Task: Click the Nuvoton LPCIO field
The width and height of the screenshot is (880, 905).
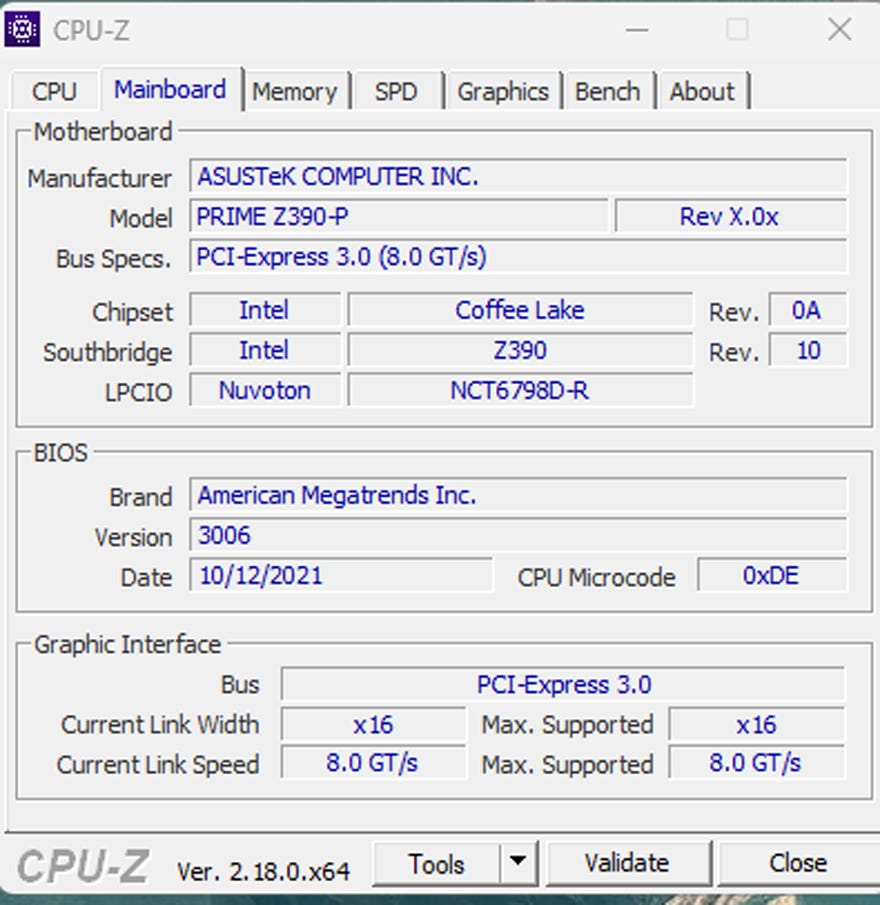Action: (265, 391)
